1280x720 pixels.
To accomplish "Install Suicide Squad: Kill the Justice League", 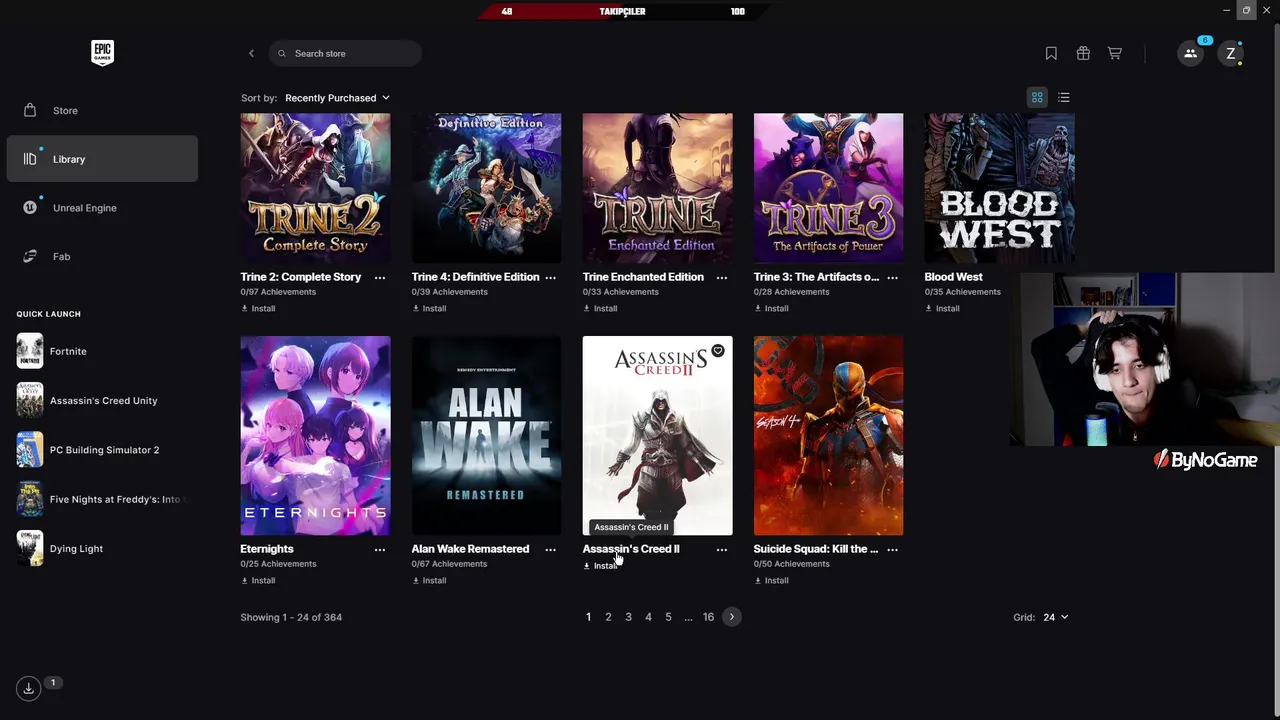I will point(771,580).
